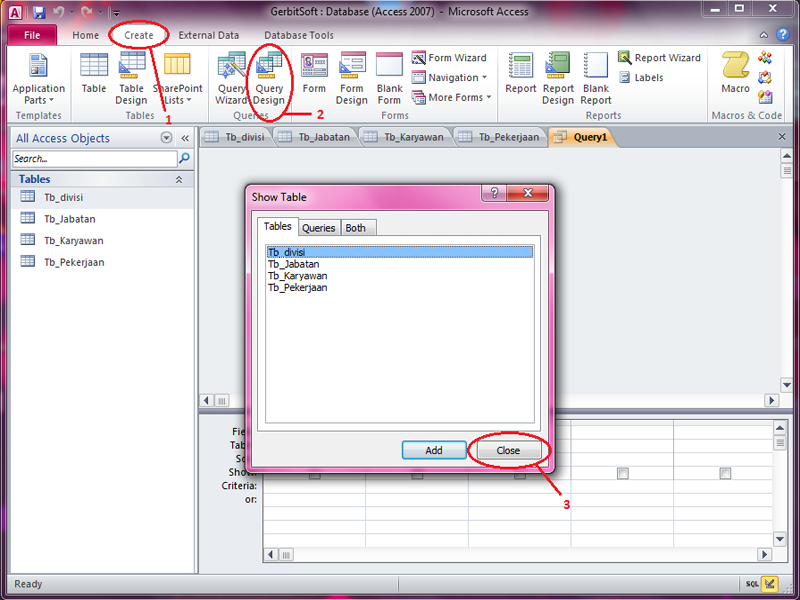800x600 pixels.
Task: Close the Show Table dialog
Action: pos(508,450)
